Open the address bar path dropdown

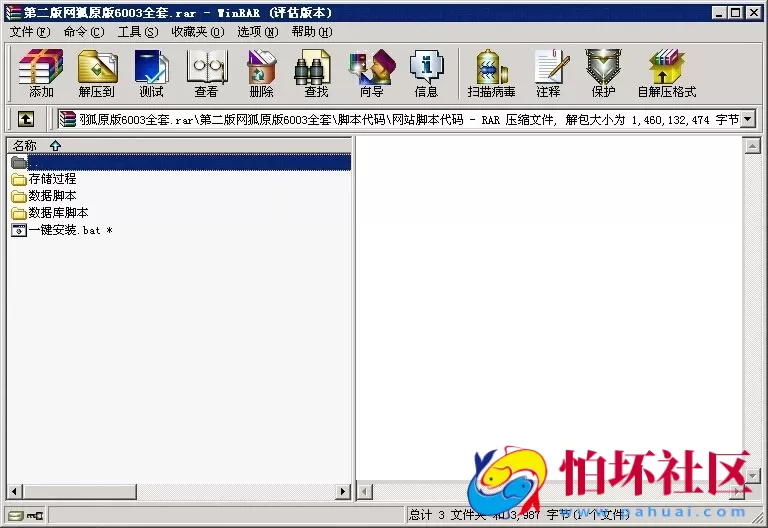(747, 119)
